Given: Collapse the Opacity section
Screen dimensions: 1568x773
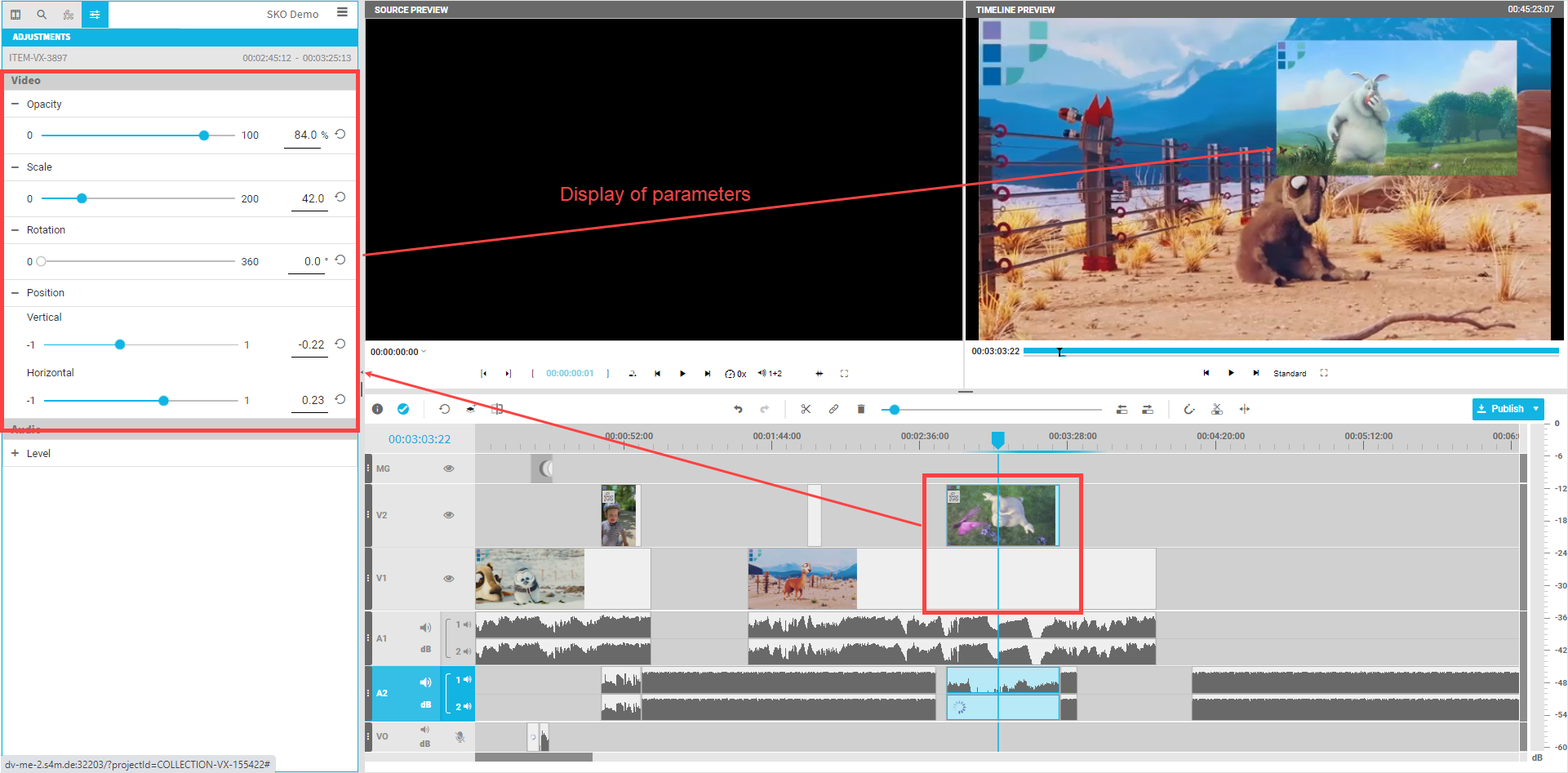Looking at the screenshot, I should [x=15, y=104].
